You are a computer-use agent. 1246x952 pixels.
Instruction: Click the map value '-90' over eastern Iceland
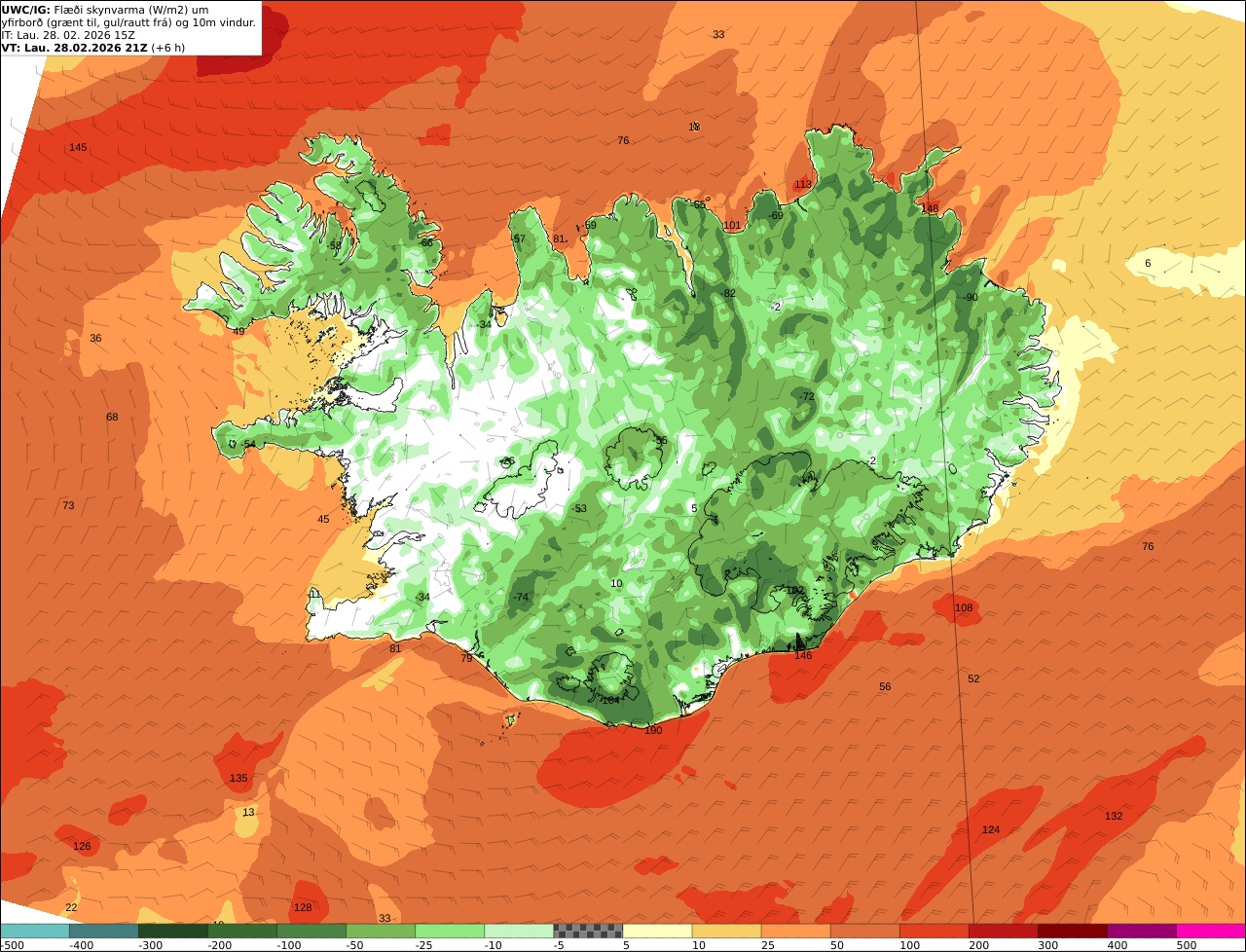pos(970,297)
